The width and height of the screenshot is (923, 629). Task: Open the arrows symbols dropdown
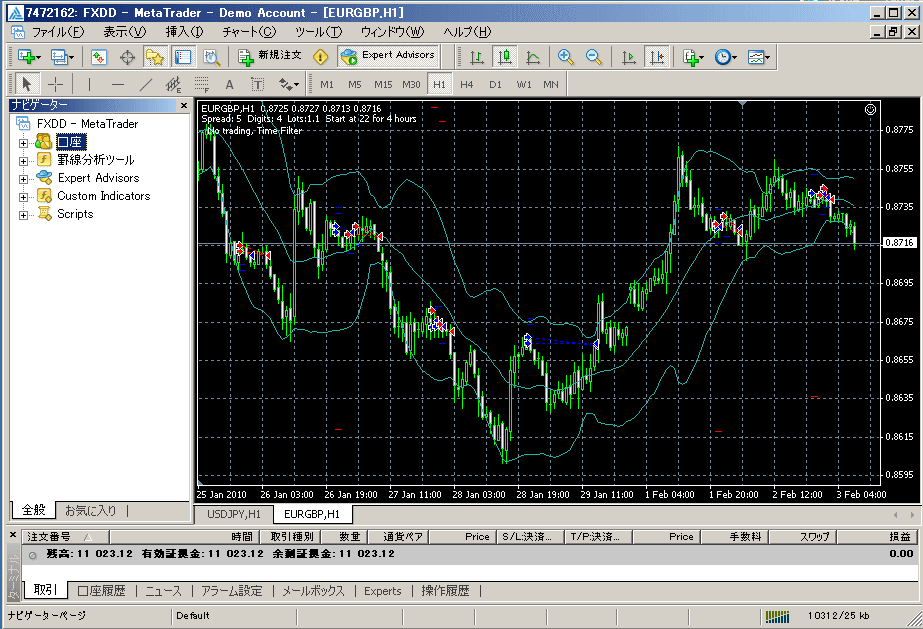click(288, 85)
